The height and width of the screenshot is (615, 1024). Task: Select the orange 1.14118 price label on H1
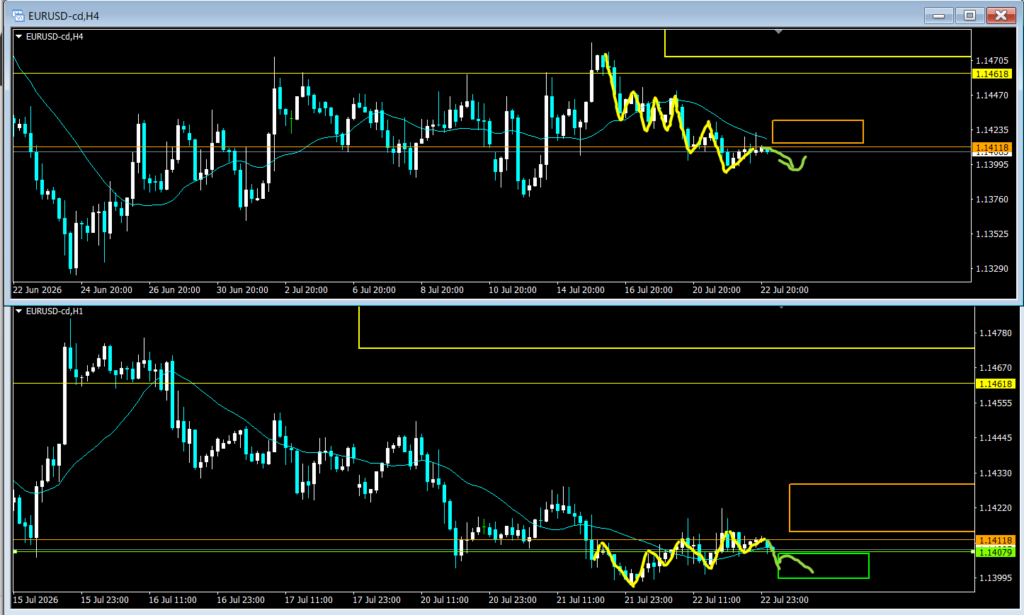coord(995,540)
